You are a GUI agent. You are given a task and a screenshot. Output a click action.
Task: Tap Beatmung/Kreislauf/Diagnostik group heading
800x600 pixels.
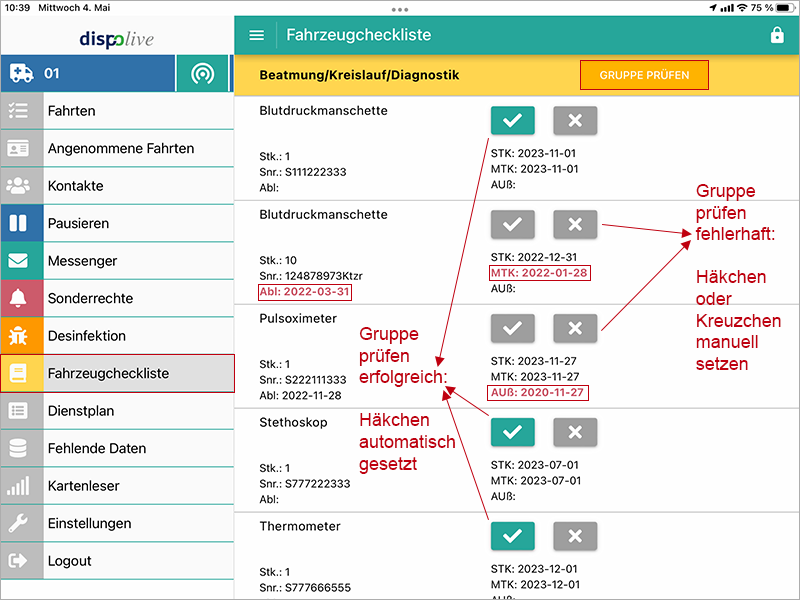(359, 75)
